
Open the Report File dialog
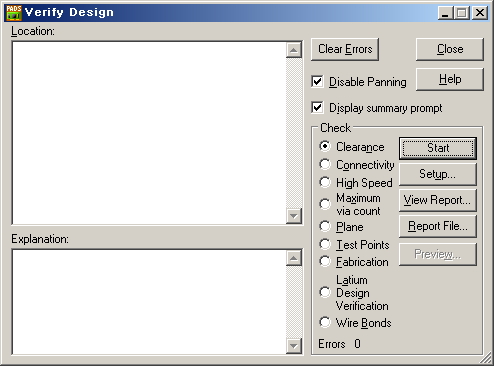point(438,226)
